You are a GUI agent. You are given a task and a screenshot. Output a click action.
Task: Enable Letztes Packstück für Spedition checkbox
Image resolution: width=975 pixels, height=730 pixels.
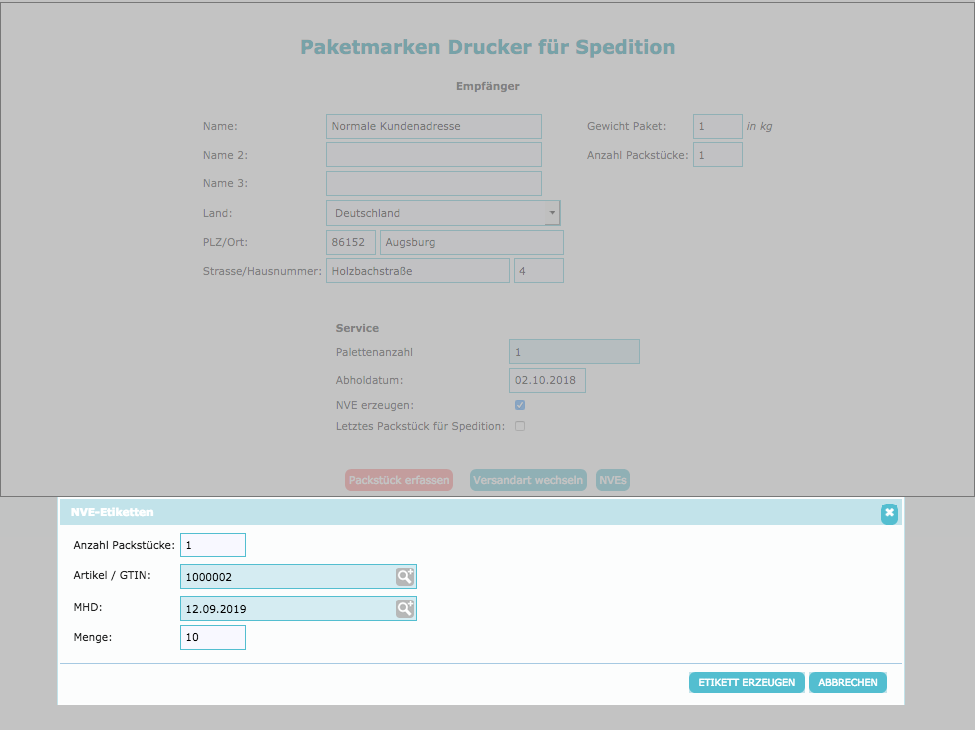click(x=520, y=426)
